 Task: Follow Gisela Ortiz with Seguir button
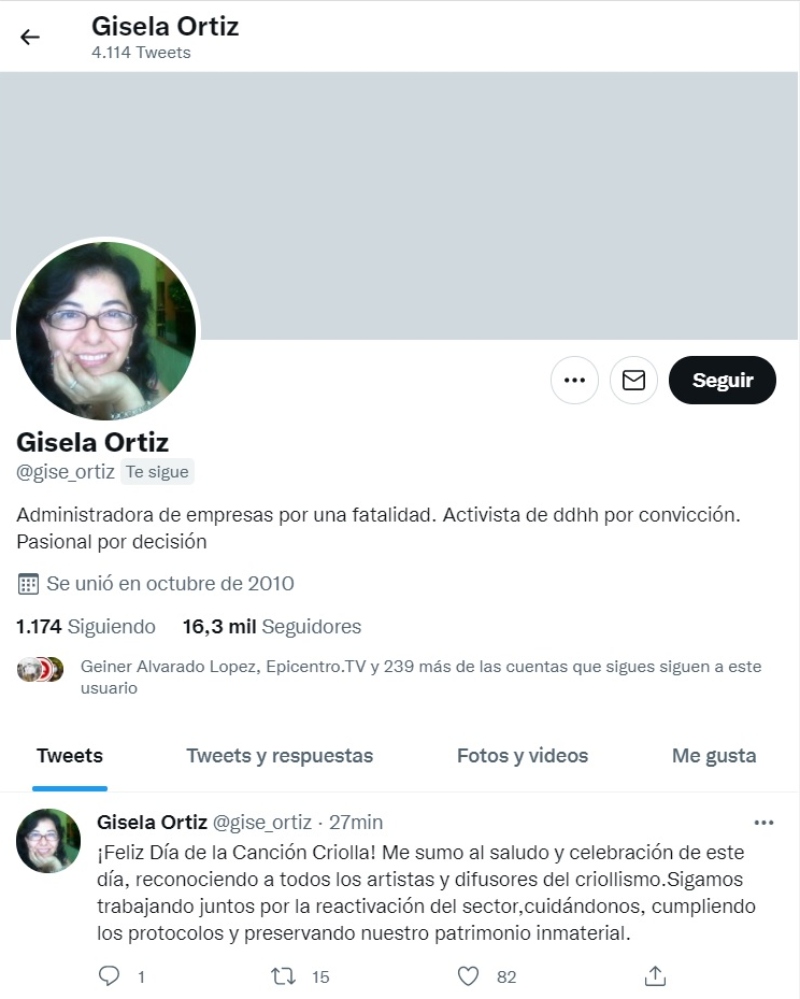point(722,380)
